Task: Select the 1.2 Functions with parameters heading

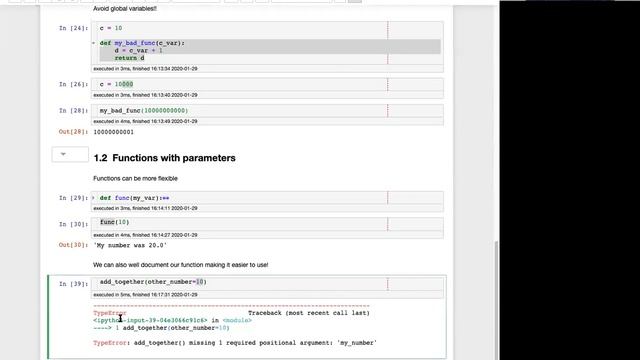Action: tap(164, 158)
